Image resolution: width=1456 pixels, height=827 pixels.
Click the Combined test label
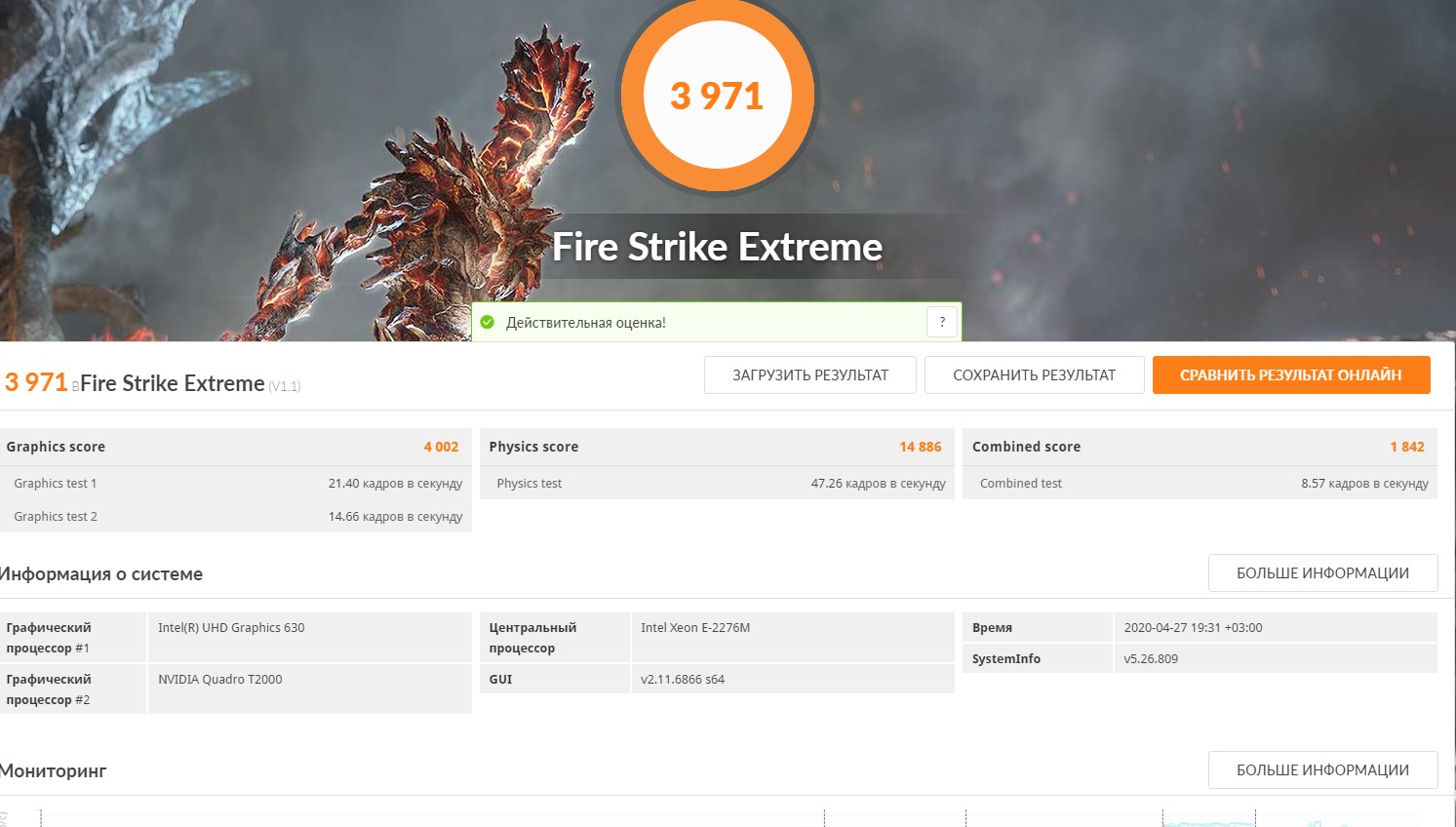click(1021, 484)
